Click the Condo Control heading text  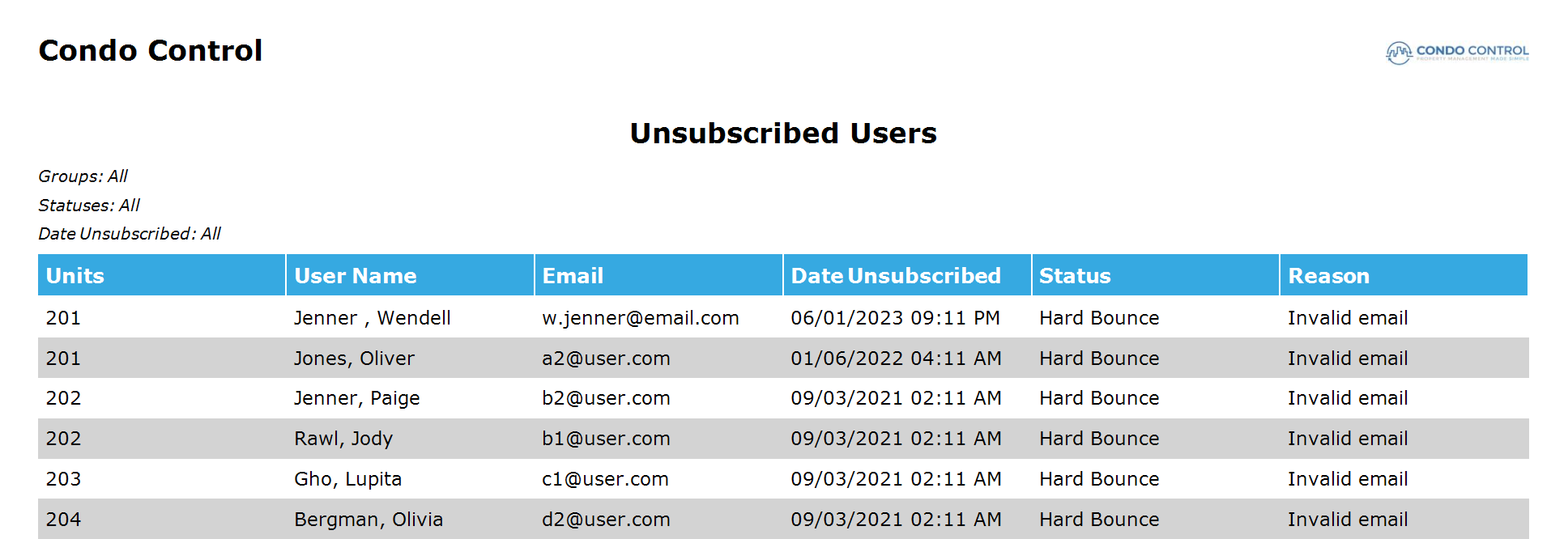(x=151, y=50)
